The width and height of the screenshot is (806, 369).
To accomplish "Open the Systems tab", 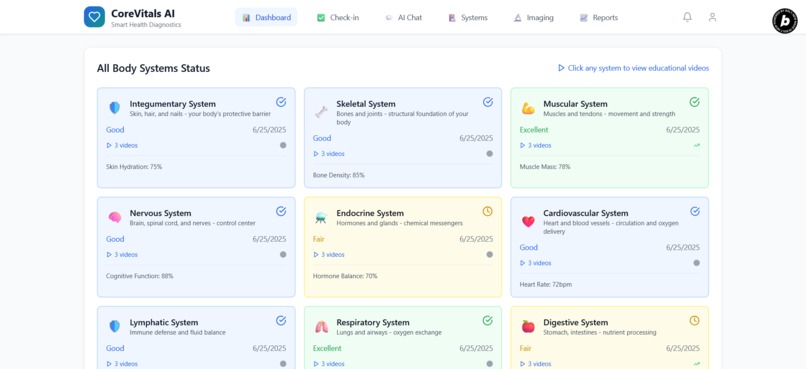I will click(468, 17).
